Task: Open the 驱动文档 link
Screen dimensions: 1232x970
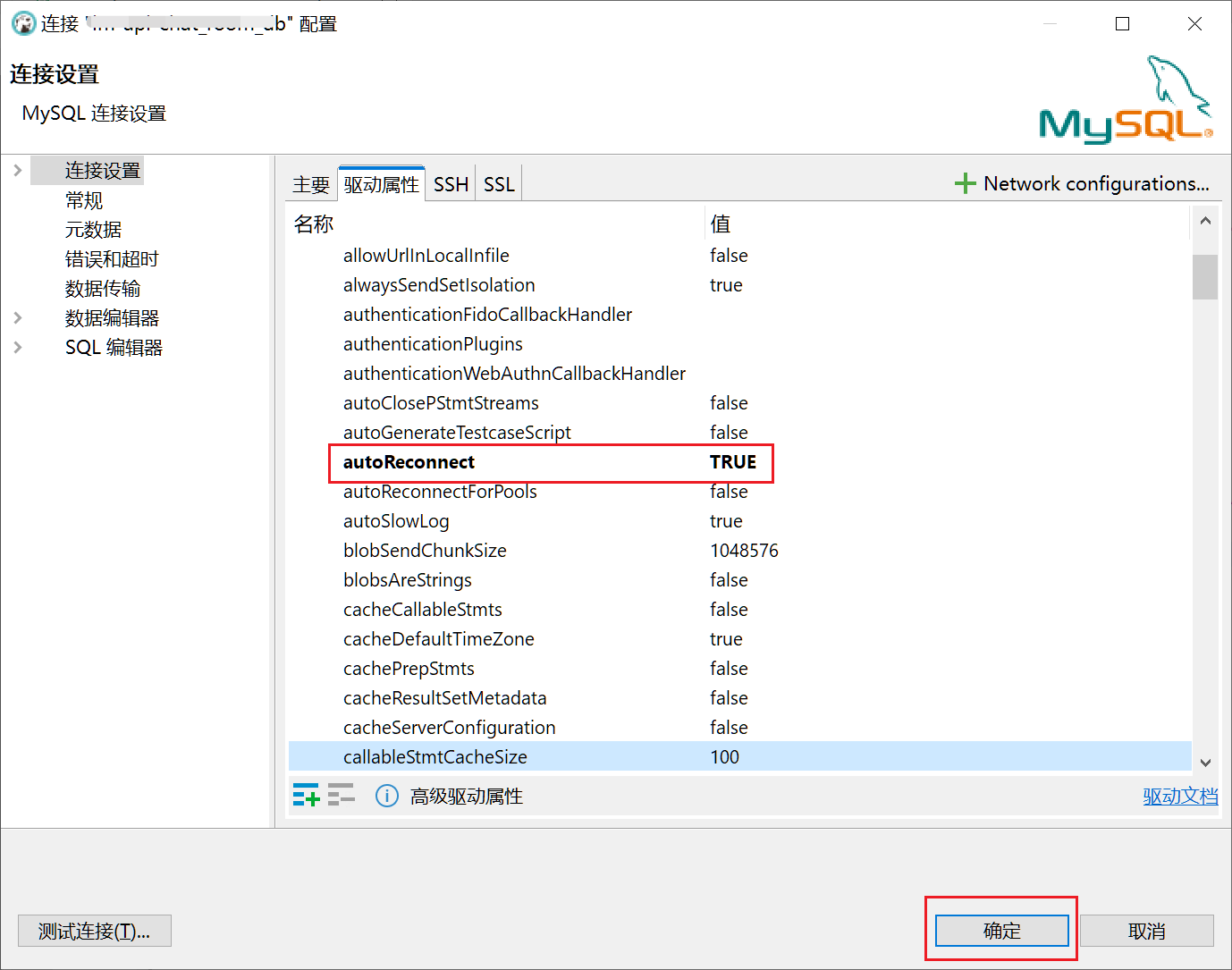Action: pyautogui.click(x=1179, y=796)
